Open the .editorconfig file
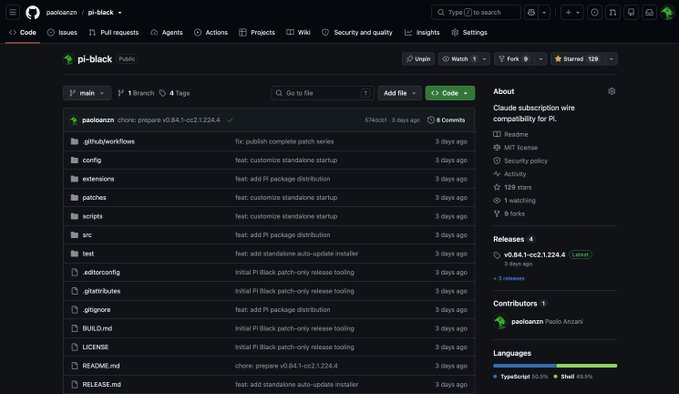Viewport: 679px width, 394px height. [101, 272]
